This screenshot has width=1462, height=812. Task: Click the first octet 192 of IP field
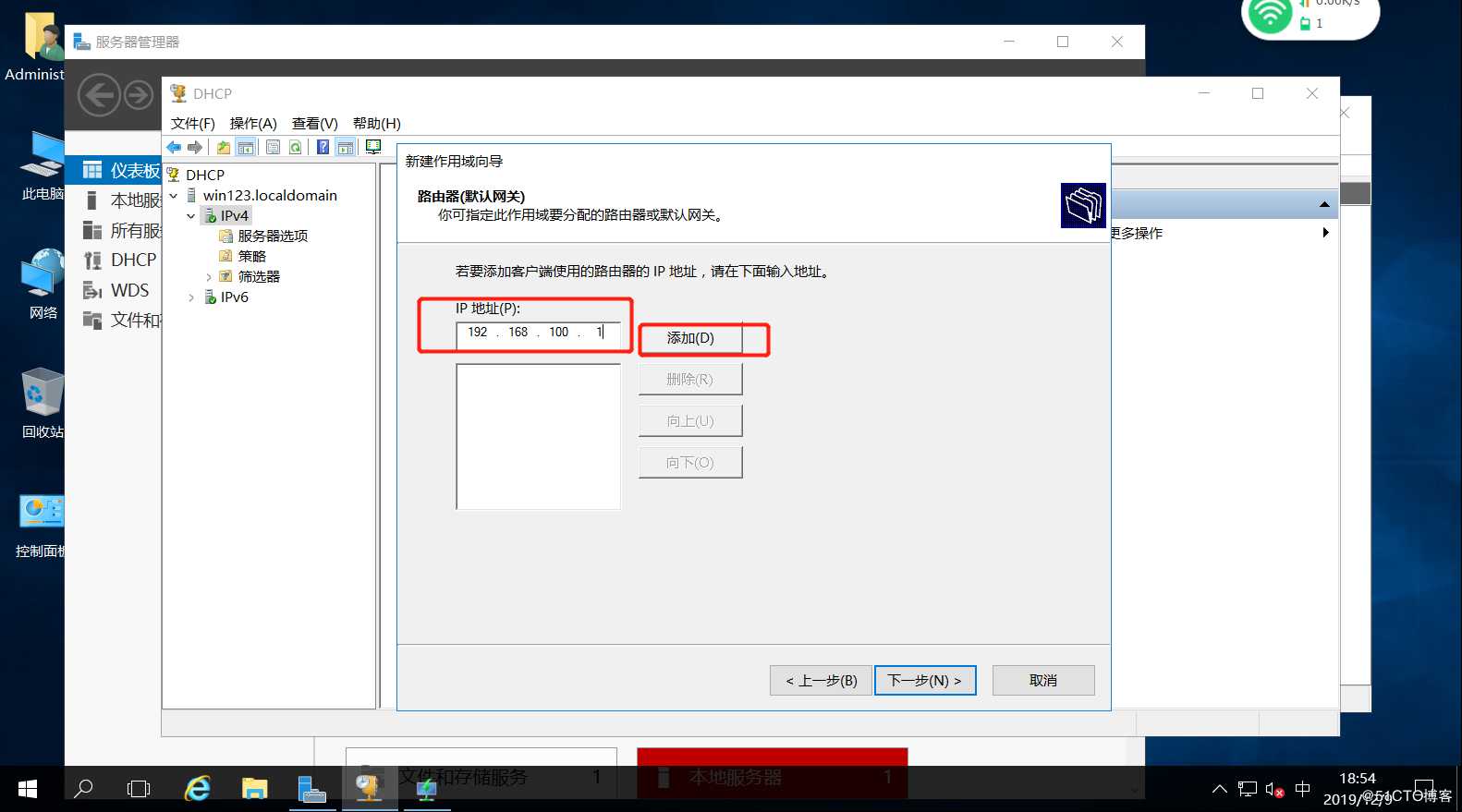coord(477,333)
